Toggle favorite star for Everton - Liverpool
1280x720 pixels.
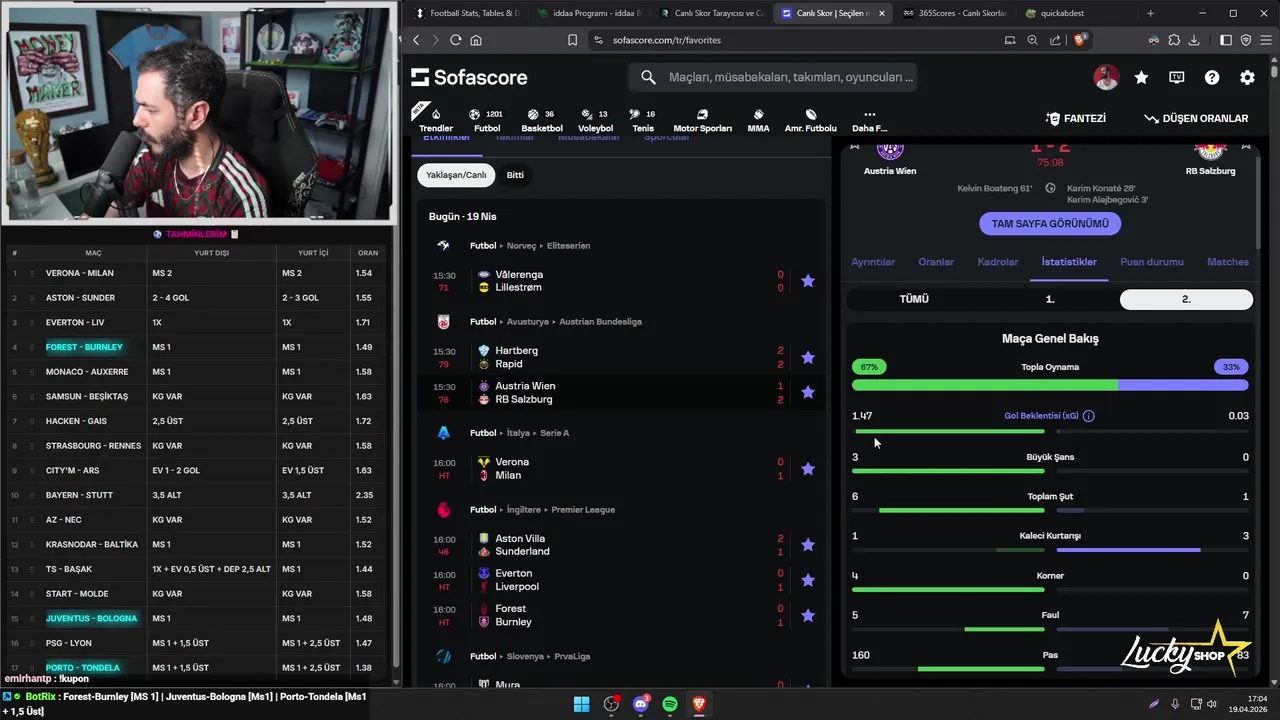pyautogui.click(x=808, y=580)
